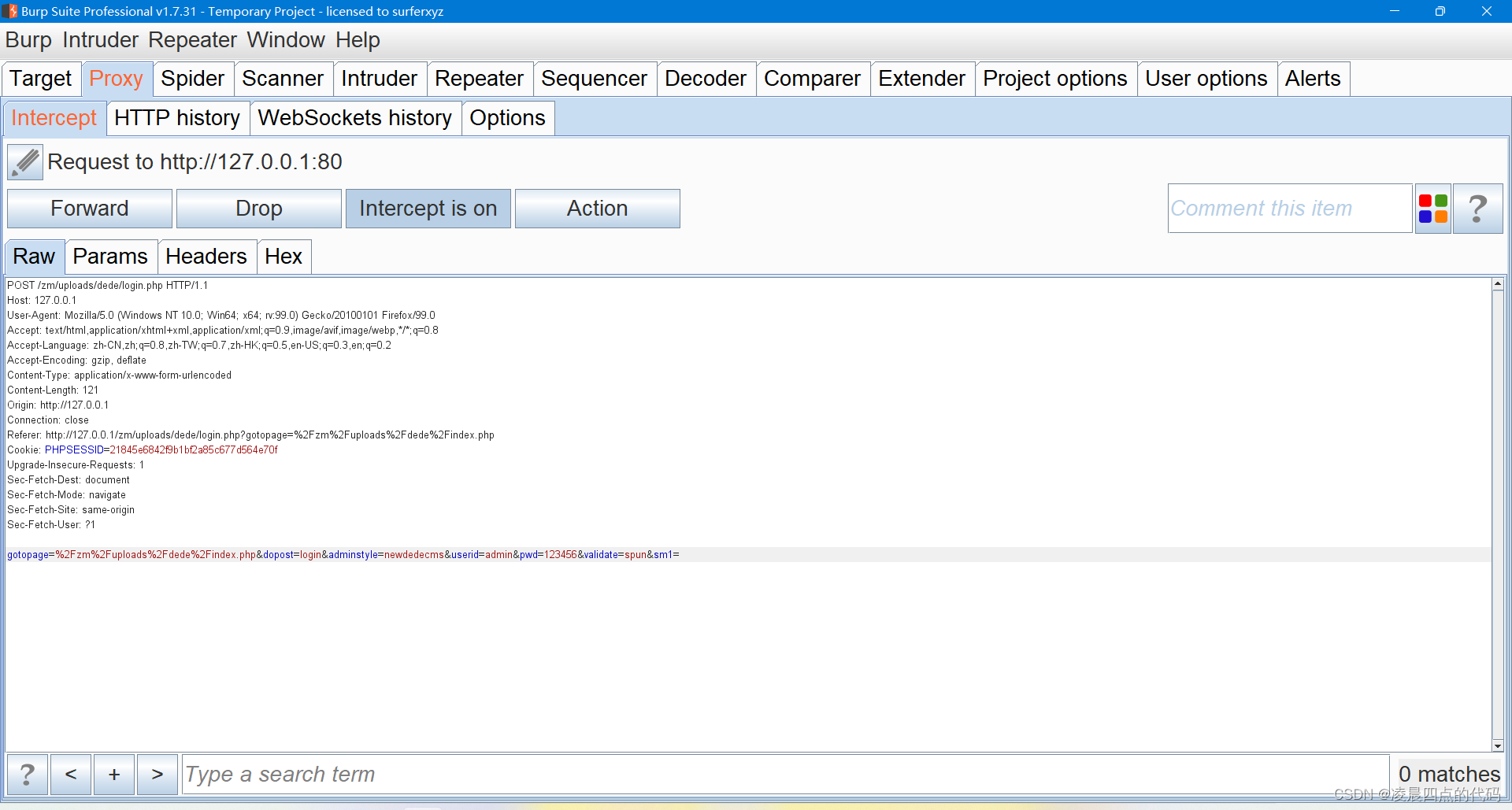Drop the intercepted request
This screenshot has width=1512, height=810.
coord(258,209)
